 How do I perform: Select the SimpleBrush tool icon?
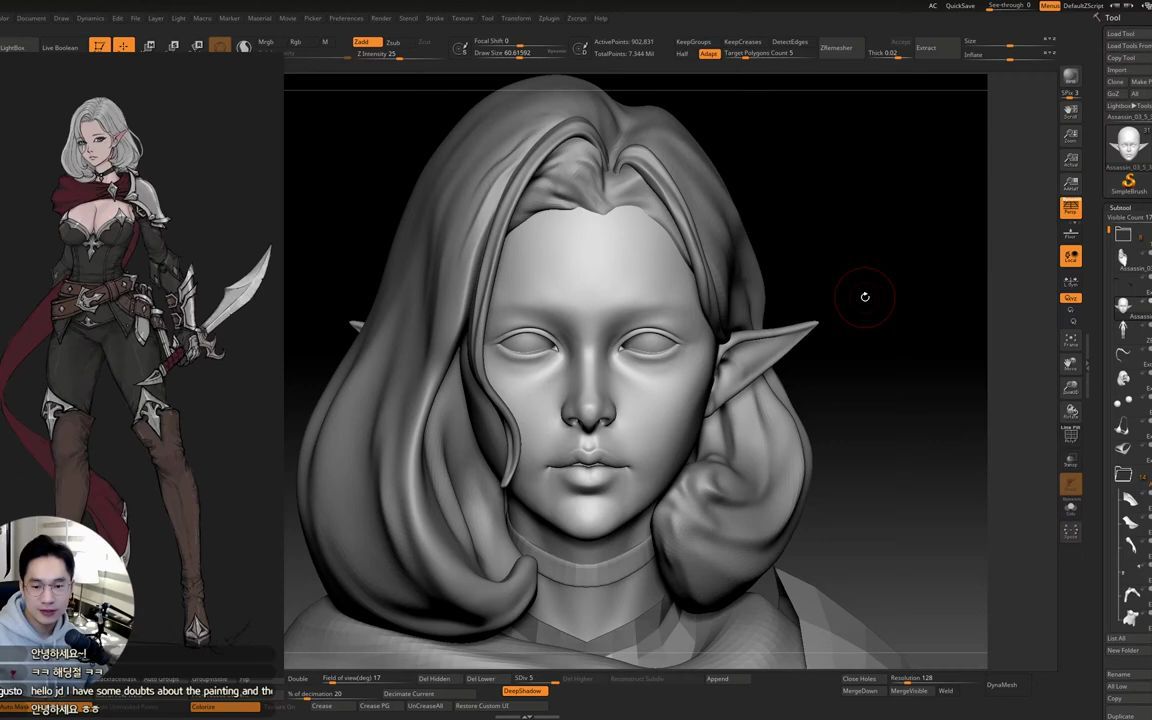(x=1128, y=182)
